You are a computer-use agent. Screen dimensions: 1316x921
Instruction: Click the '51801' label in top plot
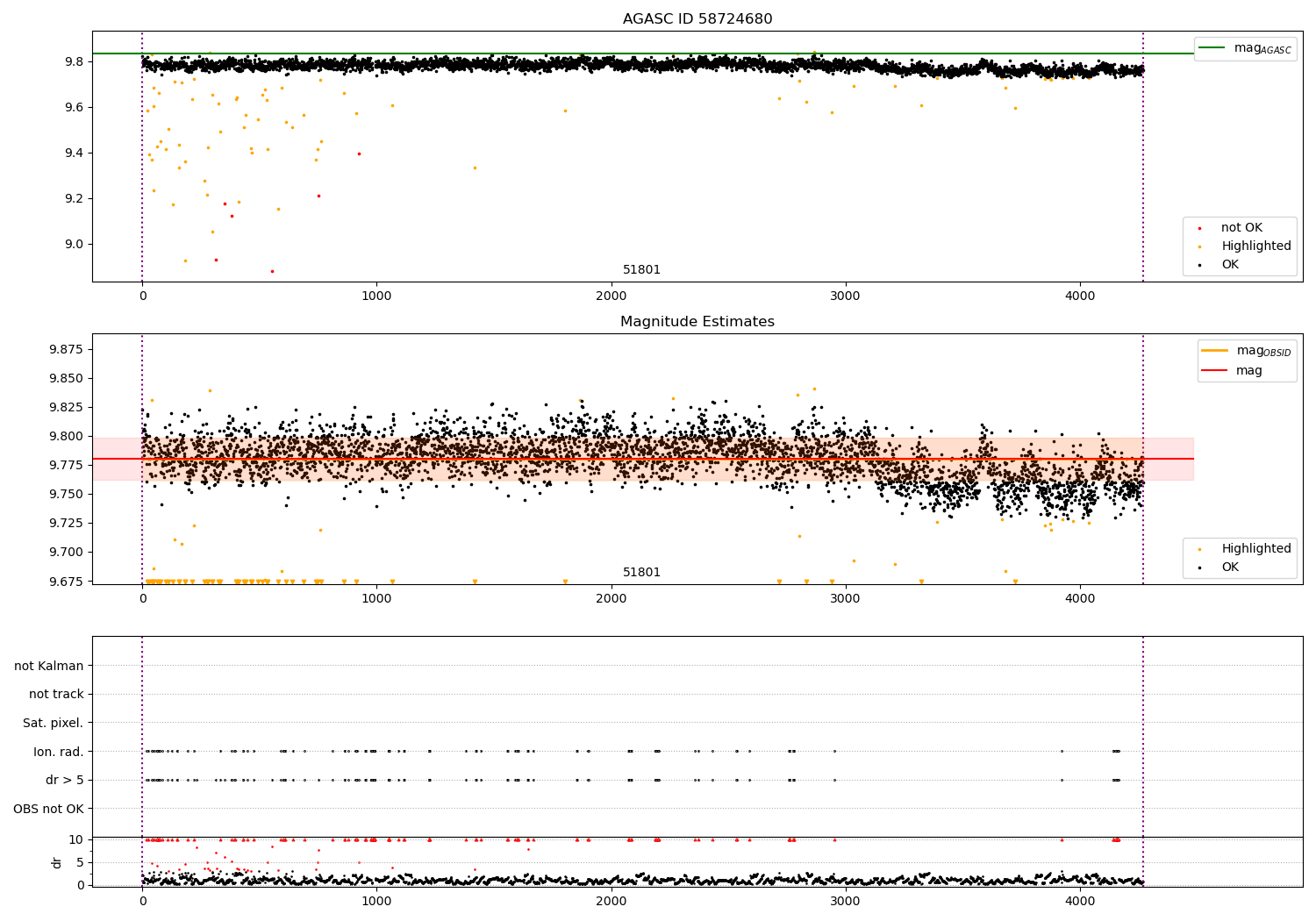(x=641, y=270)
